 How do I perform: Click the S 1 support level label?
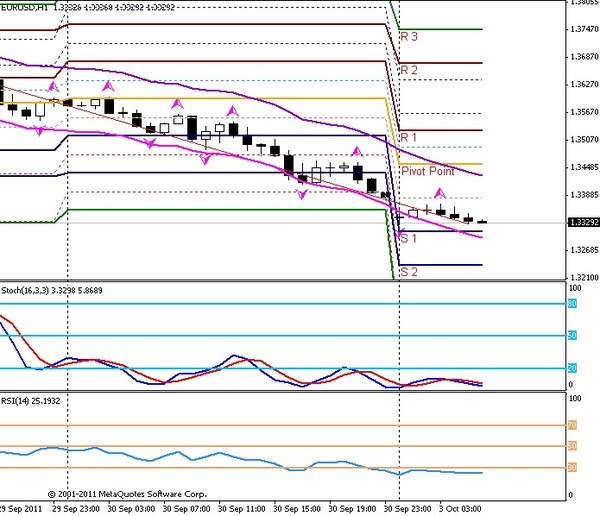pos(408,239)
